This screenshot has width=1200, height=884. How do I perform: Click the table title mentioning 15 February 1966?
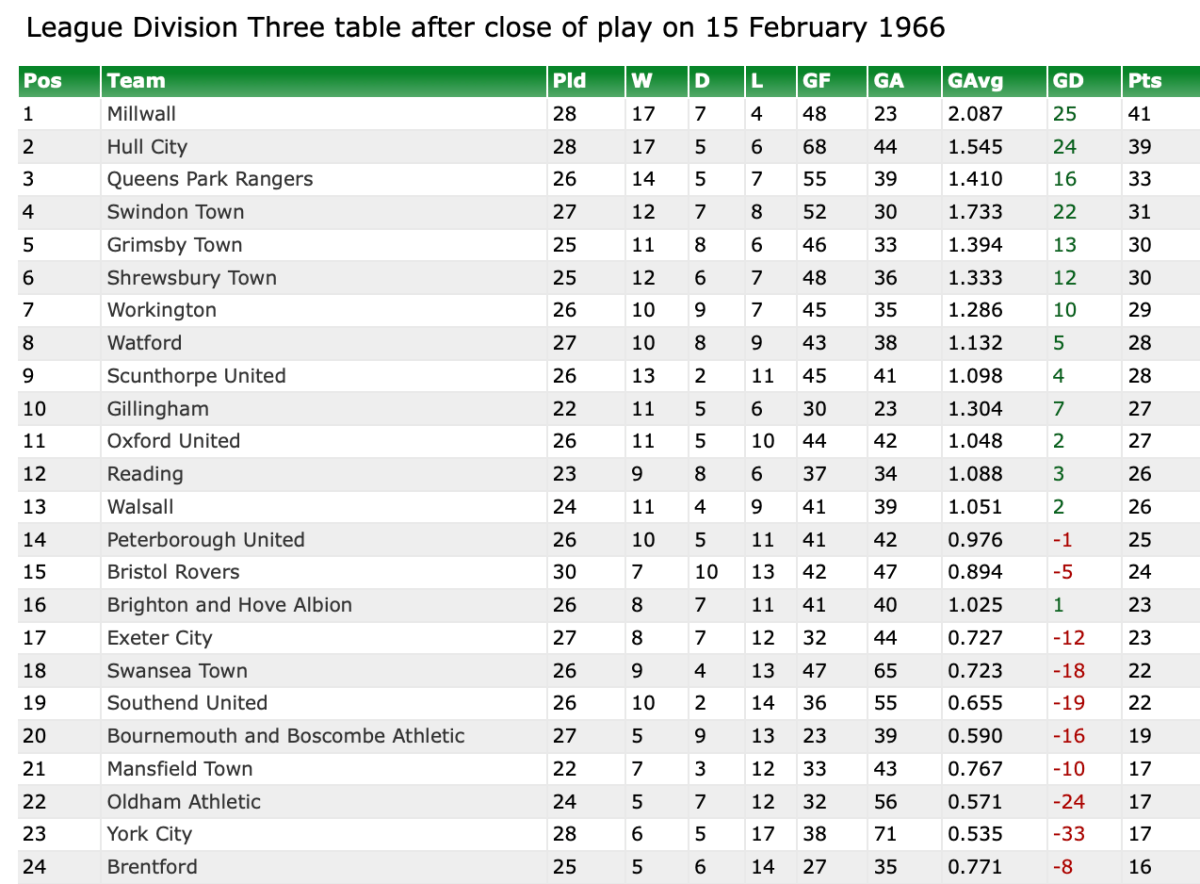click(x=485, y=27)
